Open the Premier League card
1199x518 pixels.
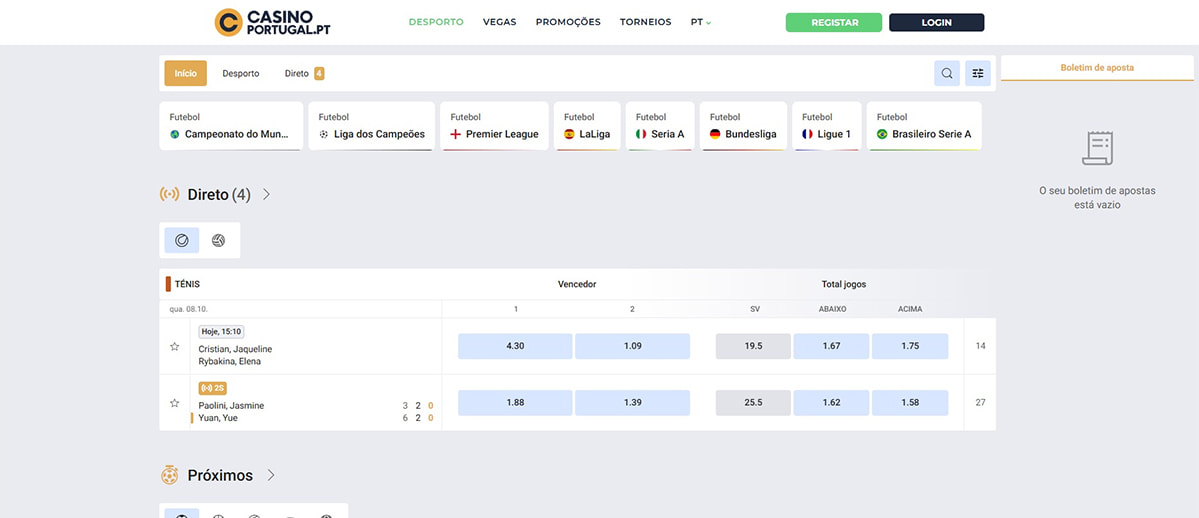coord(494,126)
